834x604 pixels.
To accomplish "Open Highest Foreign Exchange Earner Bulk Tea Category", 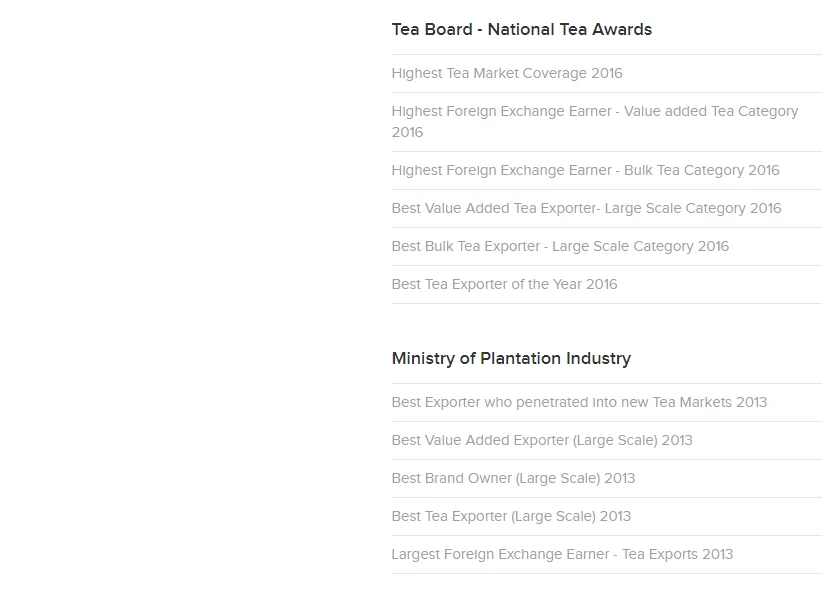I will point(585,170).
